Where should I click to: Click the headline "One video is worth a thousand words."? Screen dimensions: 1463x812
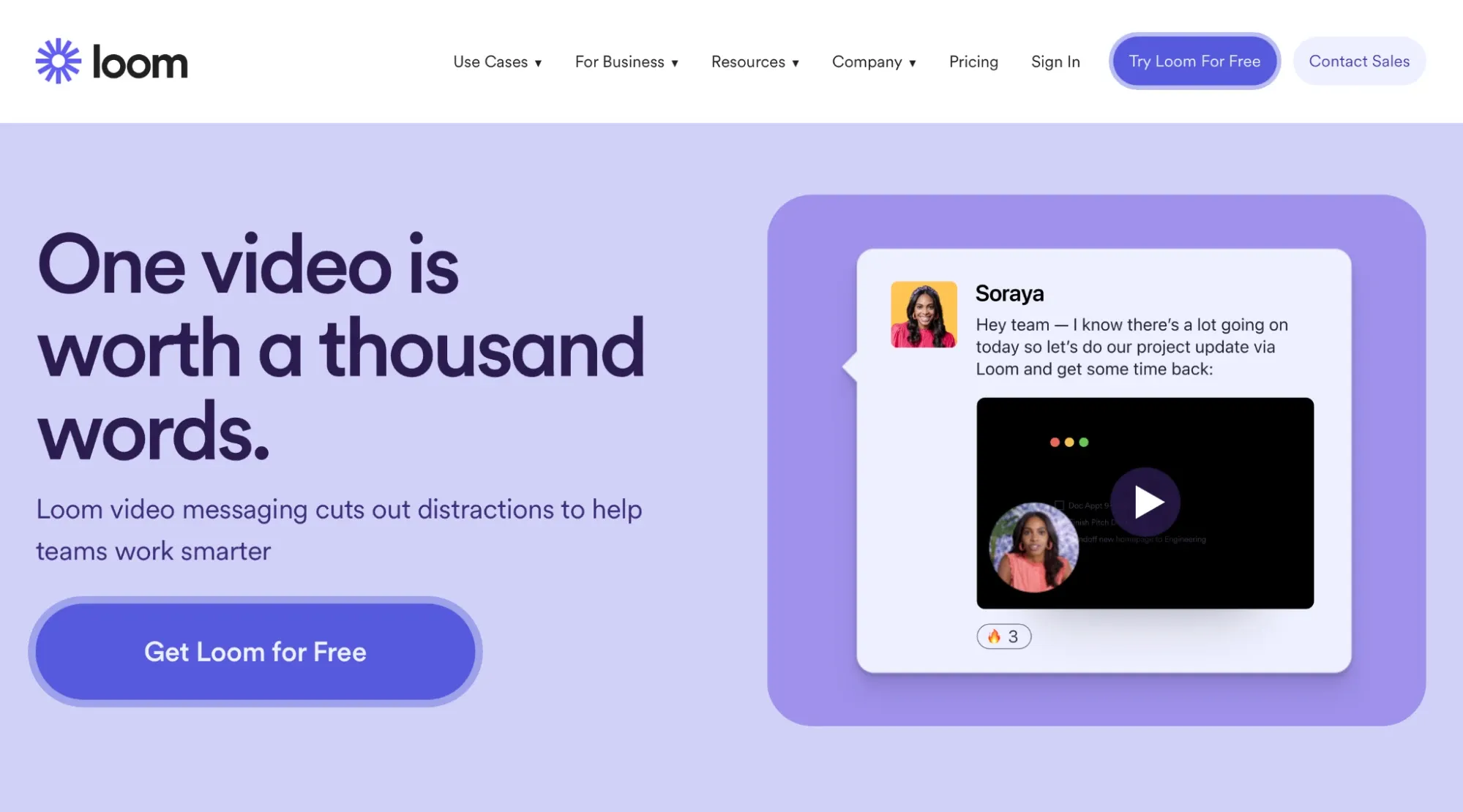341,347
